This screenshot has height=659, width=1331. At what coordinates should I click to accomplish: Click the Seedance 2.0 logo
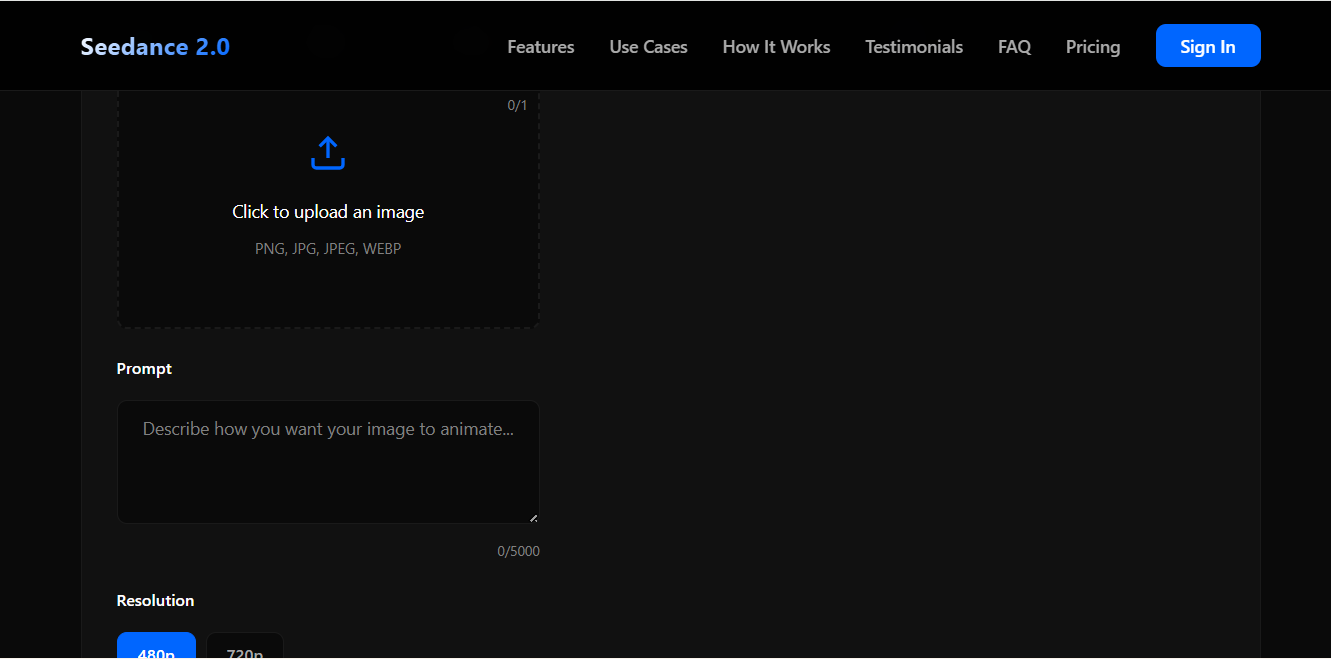pyautogui.click(x=155, y=47)
